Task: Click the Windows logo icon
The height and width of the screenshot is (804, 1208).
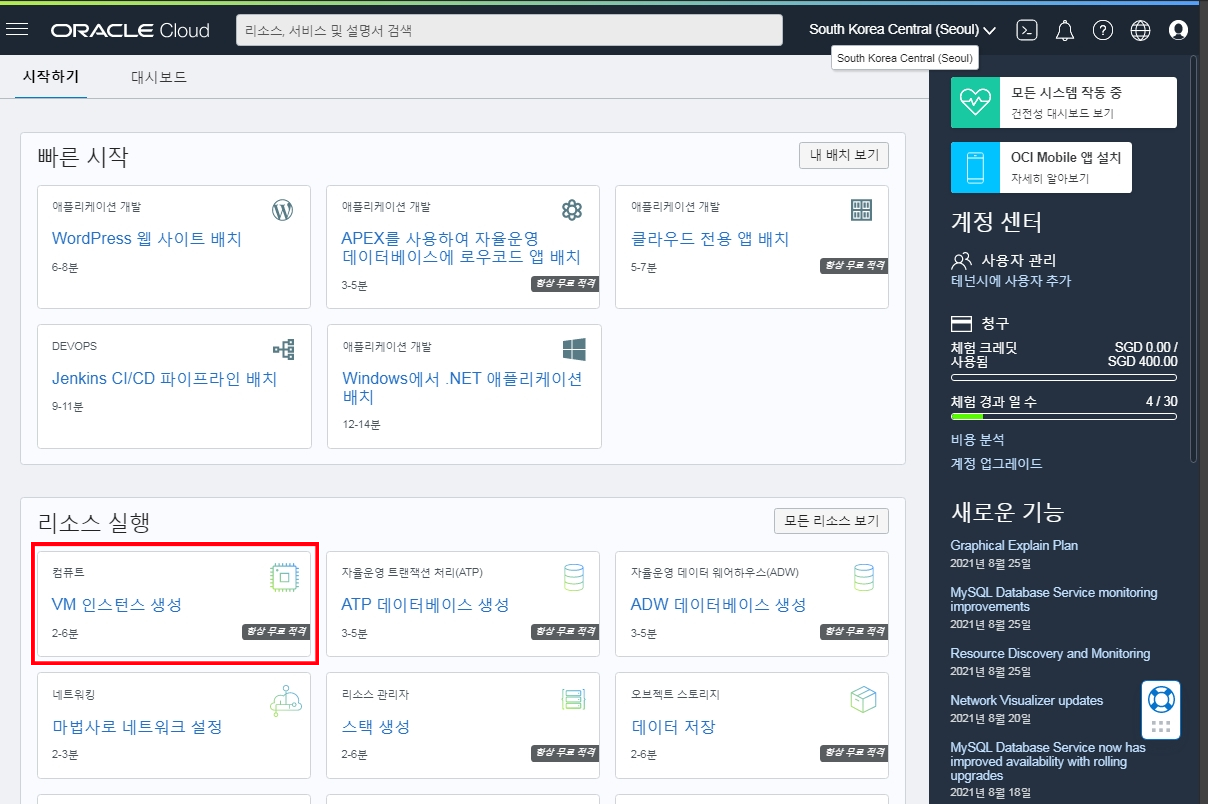Action: coord(573,349)
